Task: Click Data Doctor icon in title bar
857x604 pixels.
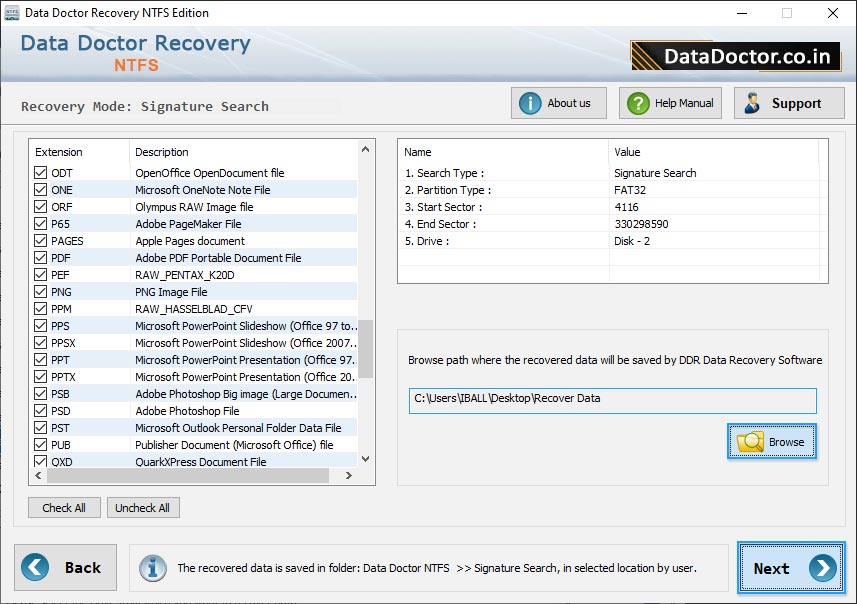Action: click(11, 13)
